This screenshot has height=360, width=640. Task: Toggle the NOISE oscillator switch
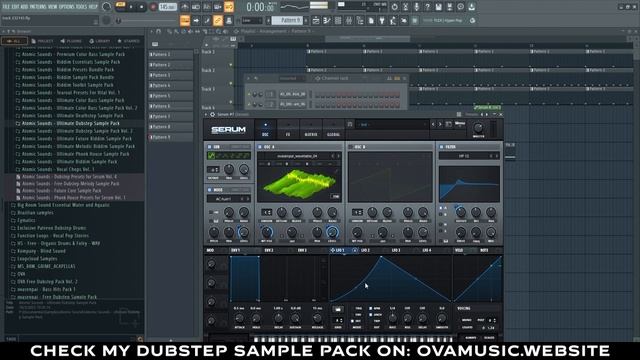pyautogui.click(x=209, y=190)
